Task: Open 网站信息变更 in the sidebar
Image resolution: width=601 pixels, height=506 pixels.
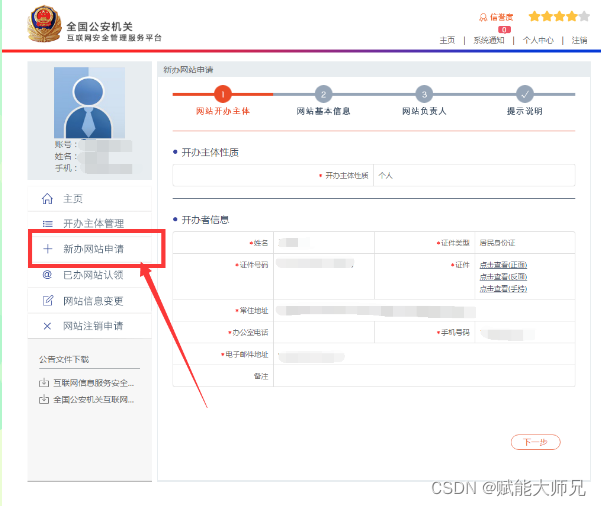Action: click(x=90, y=301)
